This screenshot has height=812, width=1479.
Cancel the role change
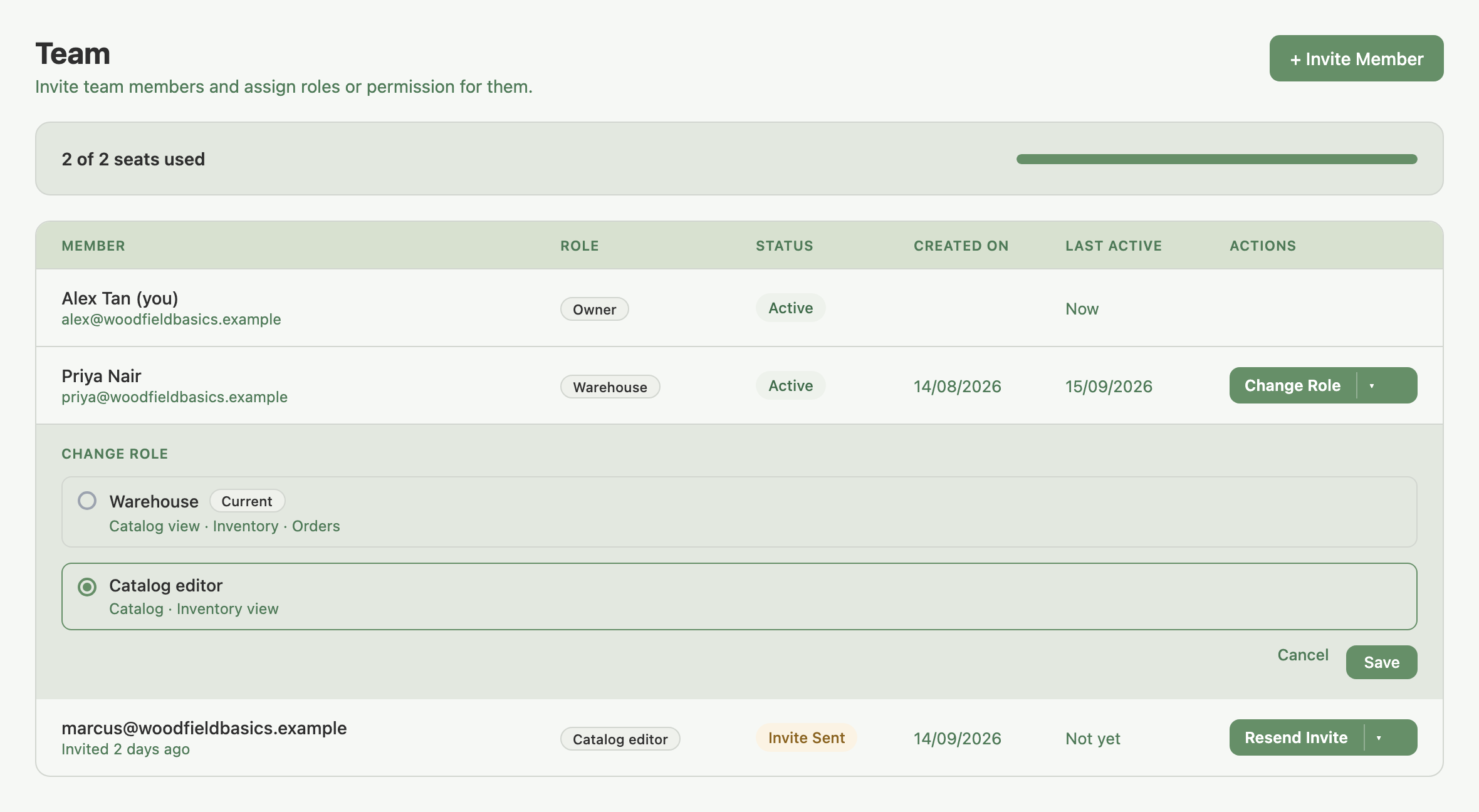pos(1303,655)
